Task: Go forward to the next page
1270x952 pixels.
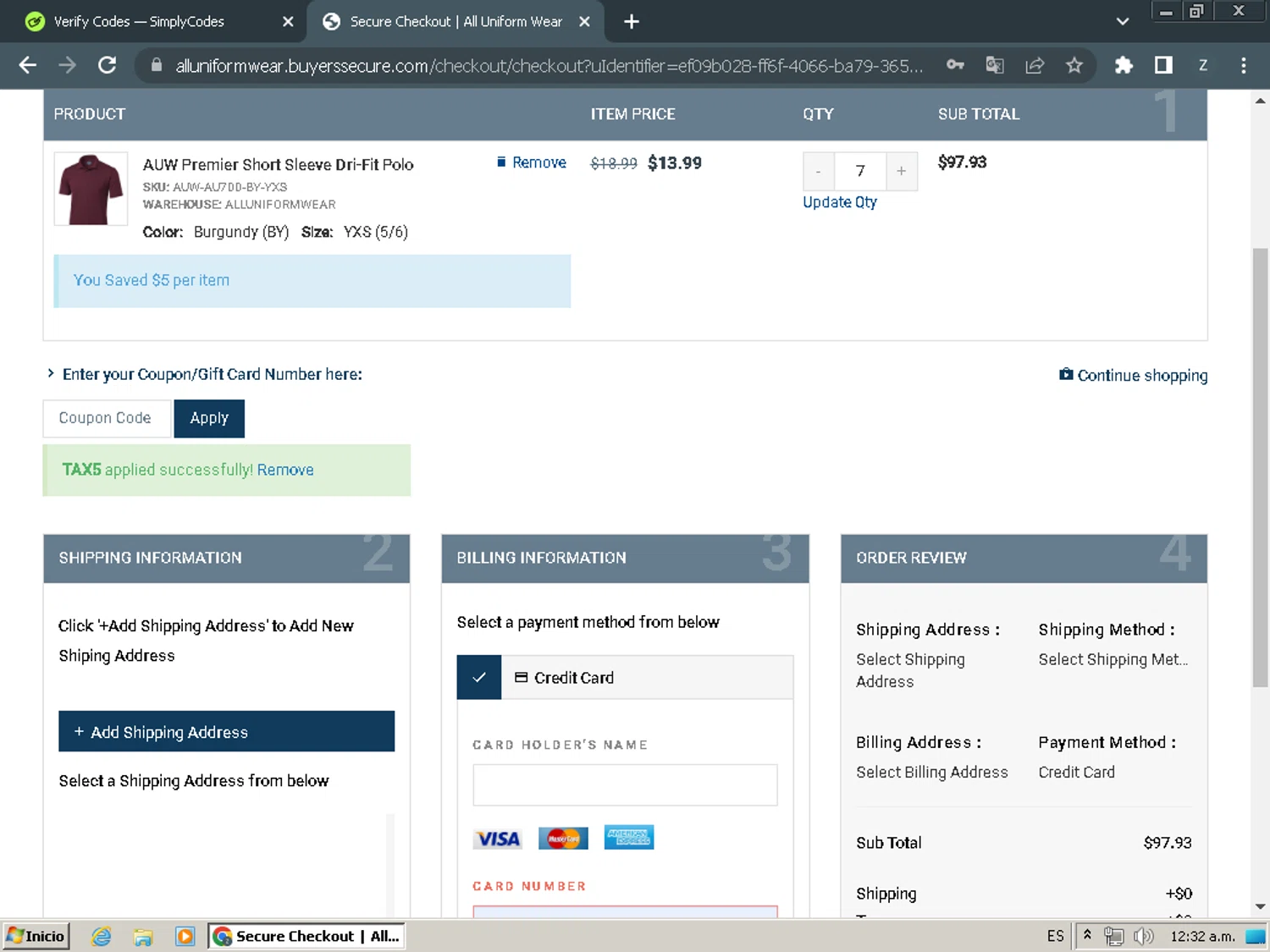Action: coord(67,65)
